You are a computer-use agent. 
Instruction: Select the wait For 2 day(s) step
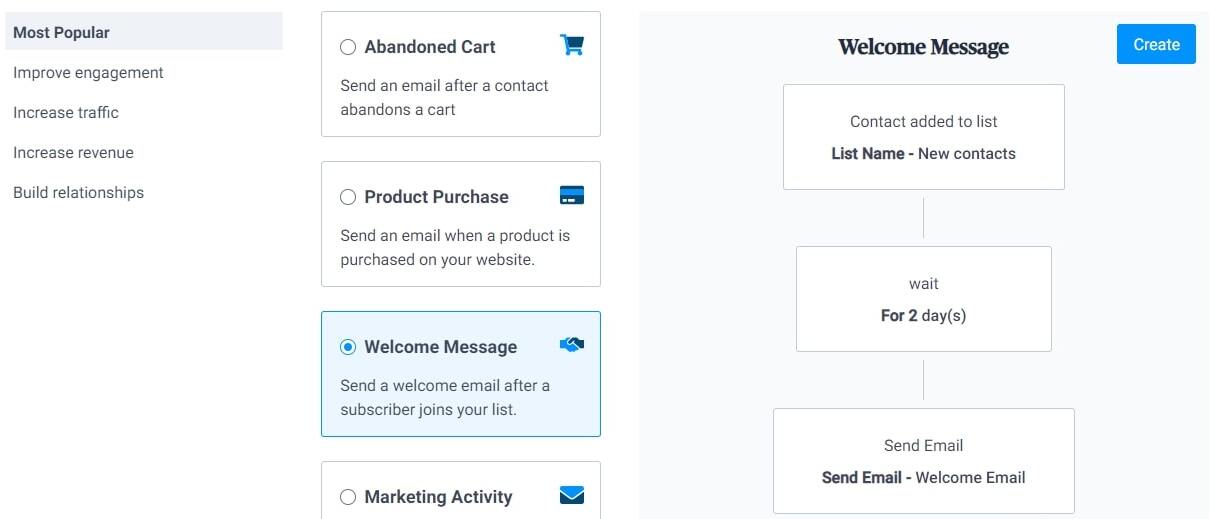924,299
